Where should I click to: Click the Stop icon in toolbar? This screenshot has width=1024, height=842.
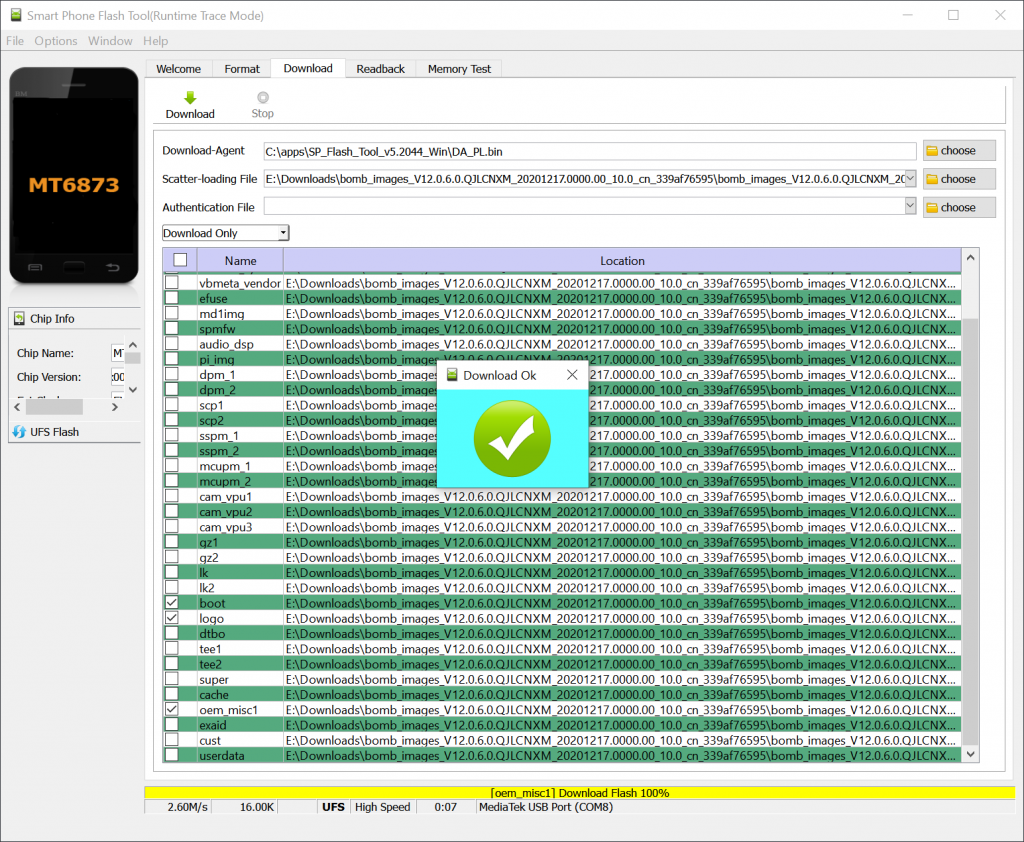click(x=263, y=98)
